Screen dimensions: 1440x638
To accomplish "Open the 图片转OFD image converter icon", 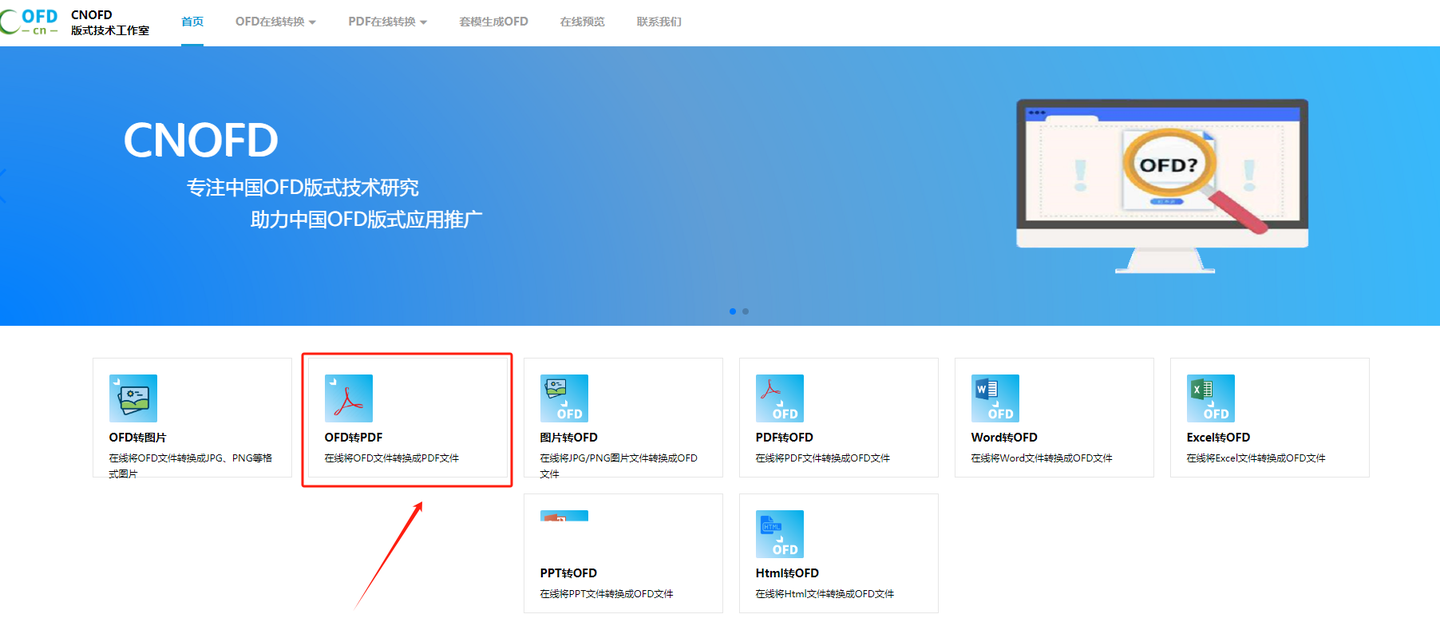I will pyautogui.click(x=564, y=397).
